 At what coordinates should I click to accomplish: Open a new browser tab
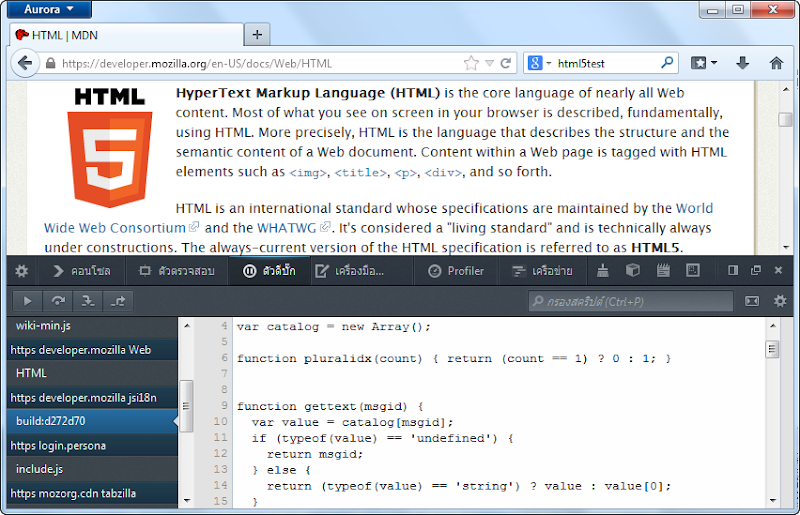click(x=257, y=35)
